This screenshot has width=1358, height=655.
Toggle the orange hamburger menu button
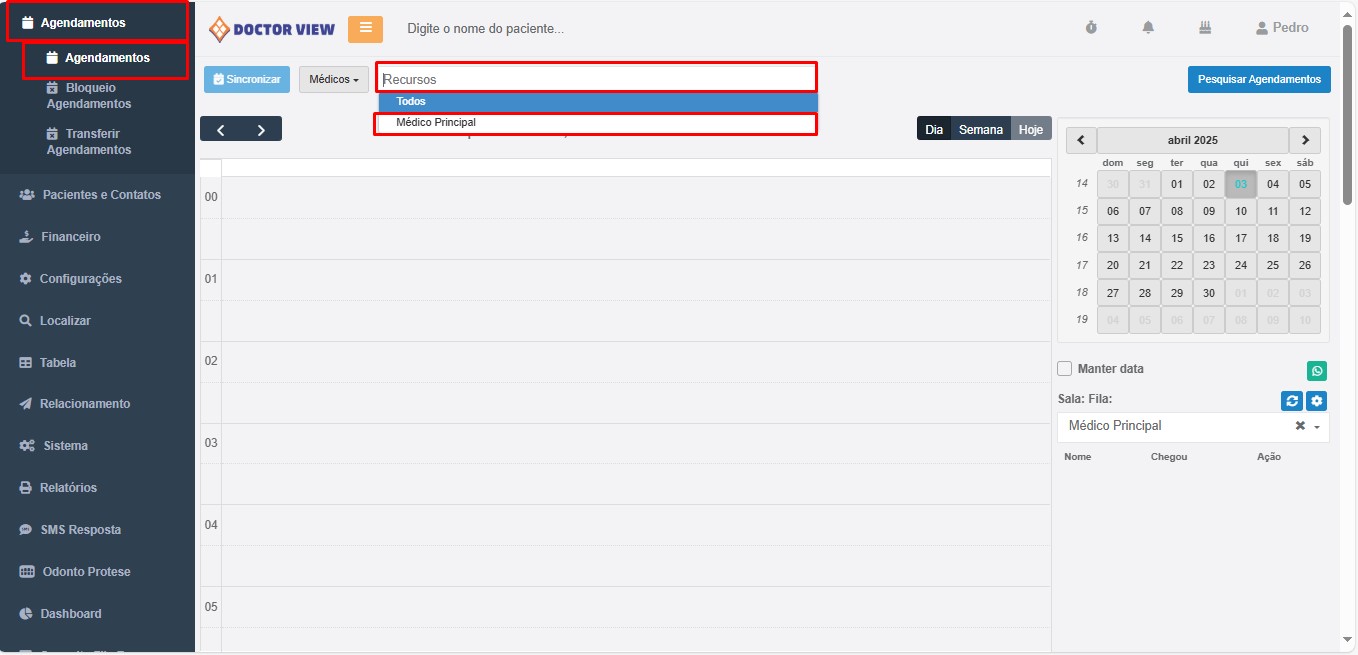click(x=365, y=29)
